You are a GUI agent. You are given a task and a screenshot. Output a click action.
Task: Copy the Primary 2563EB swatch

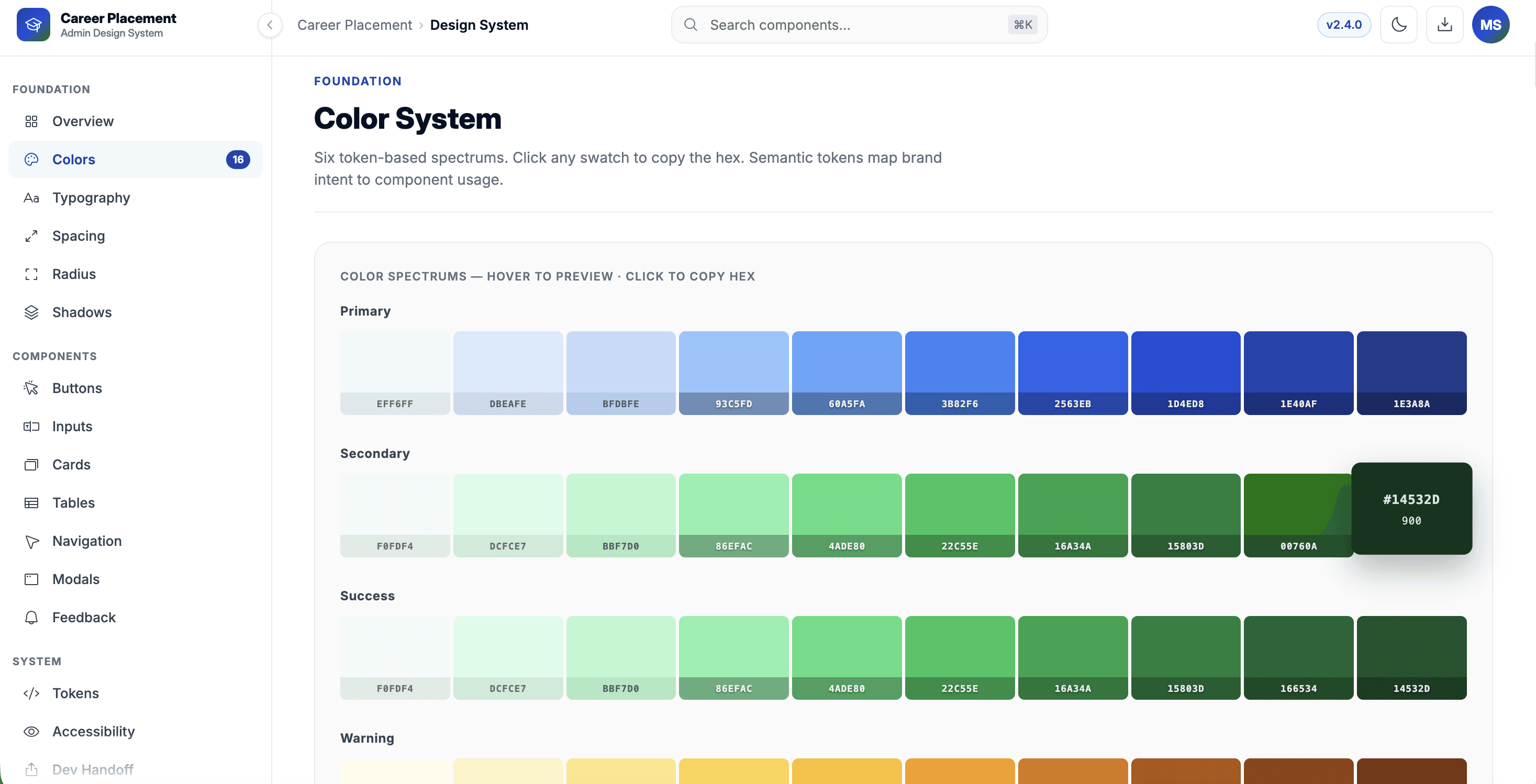point(1072,373)
